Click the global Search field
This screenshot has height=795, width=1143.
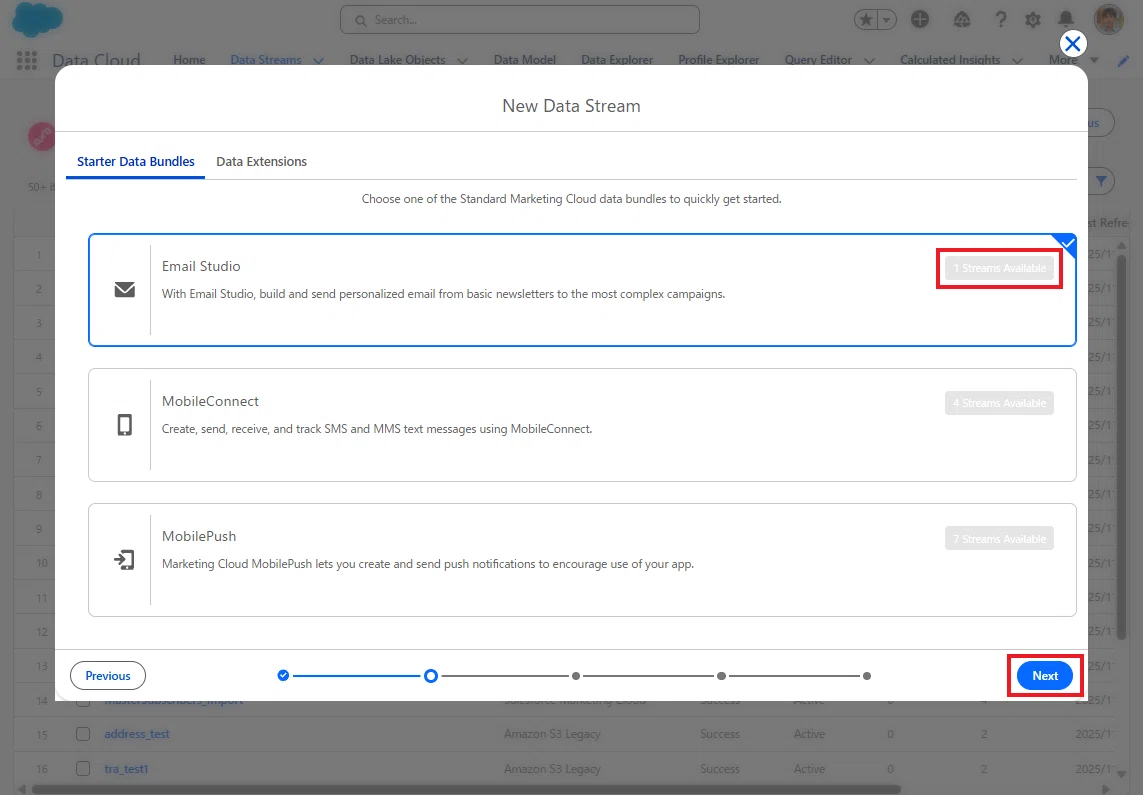(520, 20)
